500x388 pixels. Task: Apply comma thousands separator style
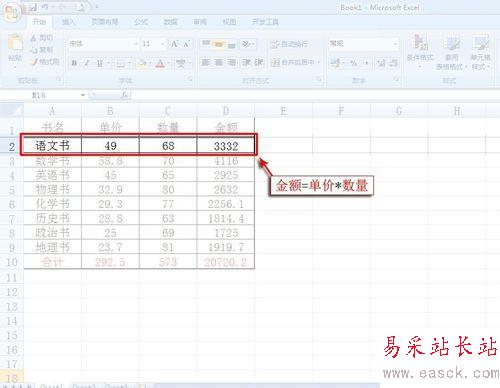[367, 63]
